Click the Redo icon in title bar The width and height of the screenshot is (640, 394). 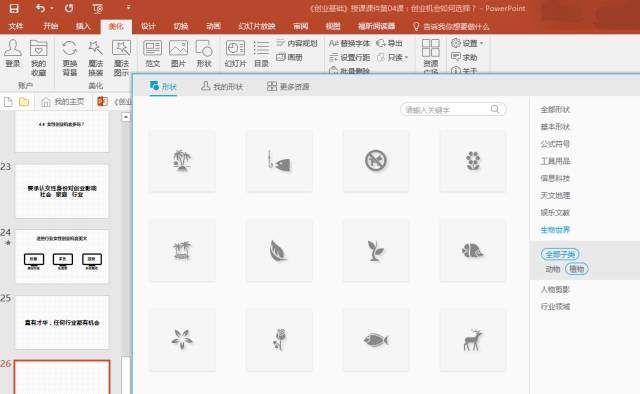(69, 8)
